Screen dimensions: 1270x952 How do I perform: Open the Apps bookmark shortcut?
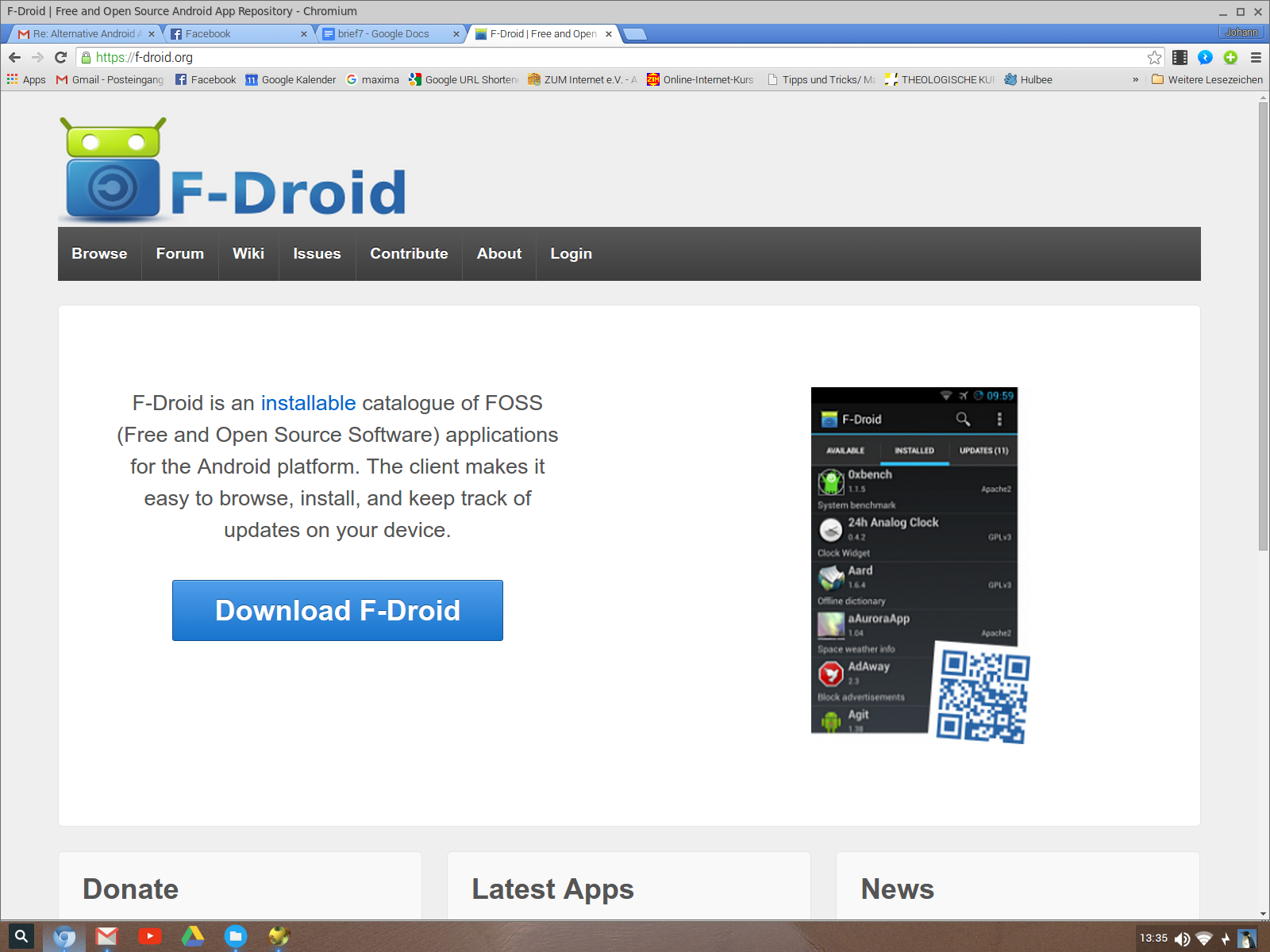26,79
